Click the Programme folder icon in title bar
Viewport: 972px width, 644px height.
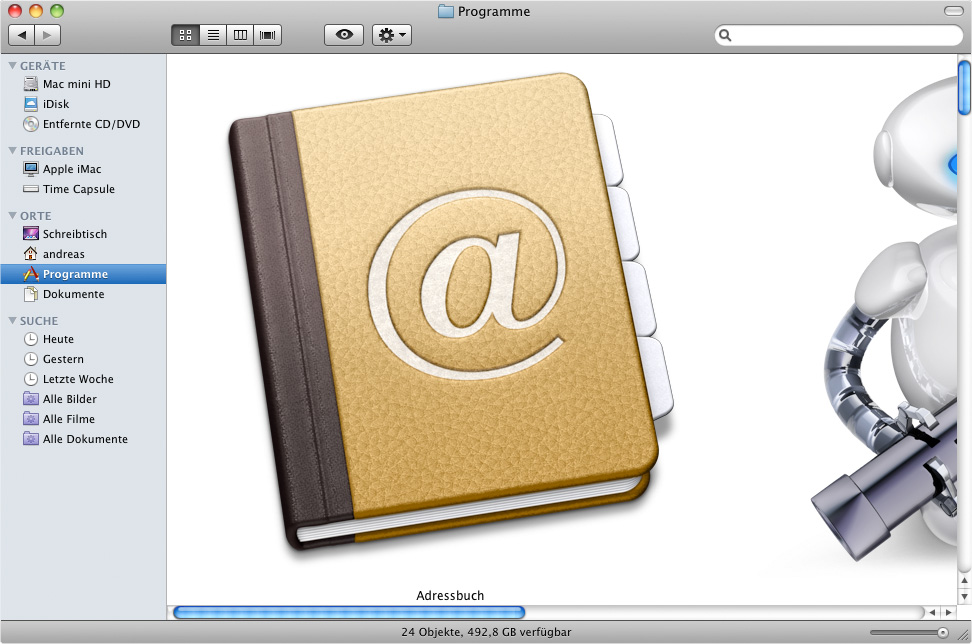click(x=446, y=11)
